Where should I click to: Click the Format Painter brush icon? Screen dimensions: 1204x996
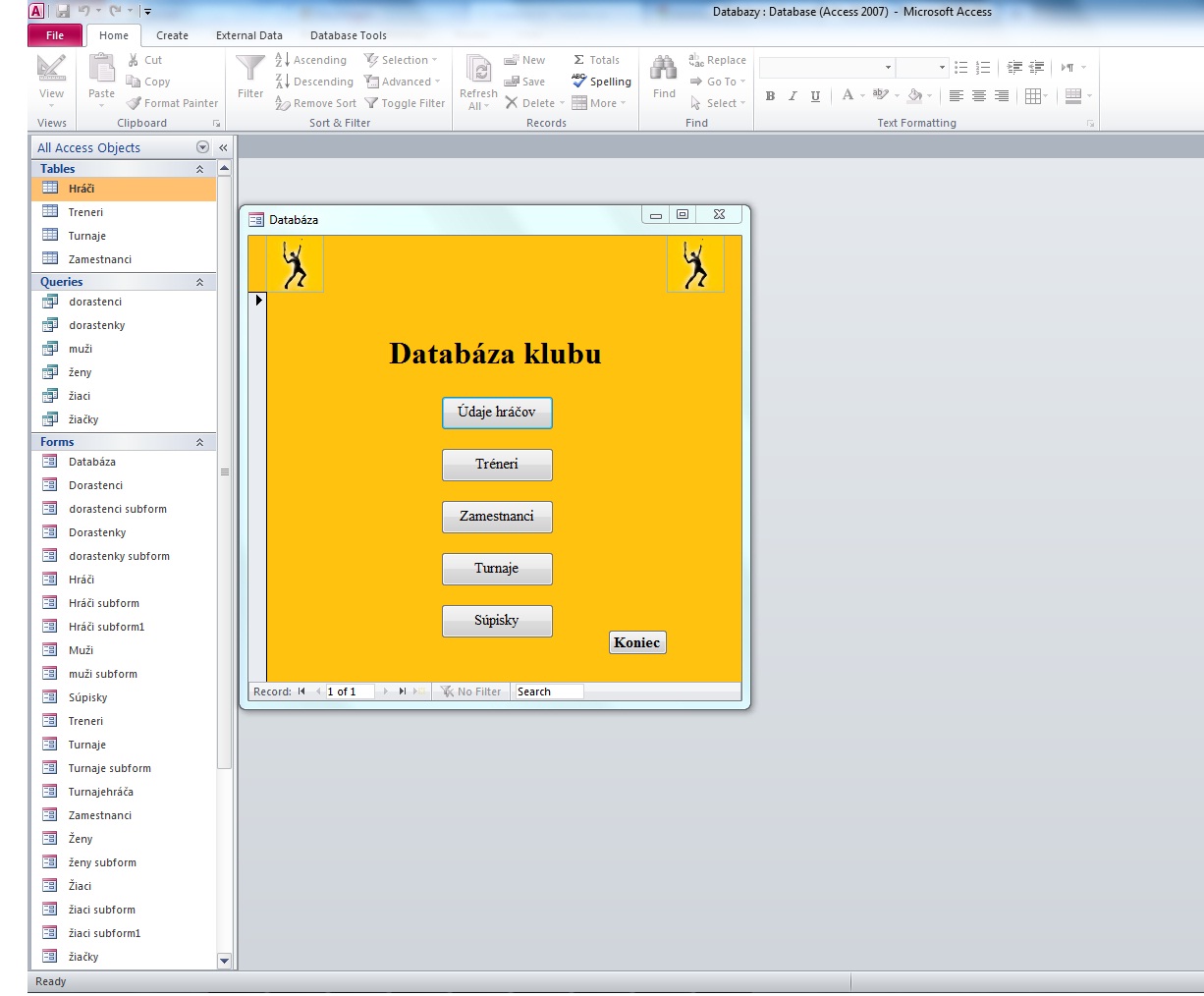click(x=135, y=103)
